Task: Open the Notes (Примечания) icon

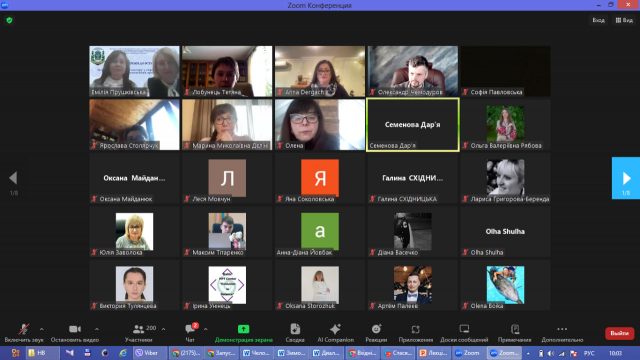Action: pos(515,329)
